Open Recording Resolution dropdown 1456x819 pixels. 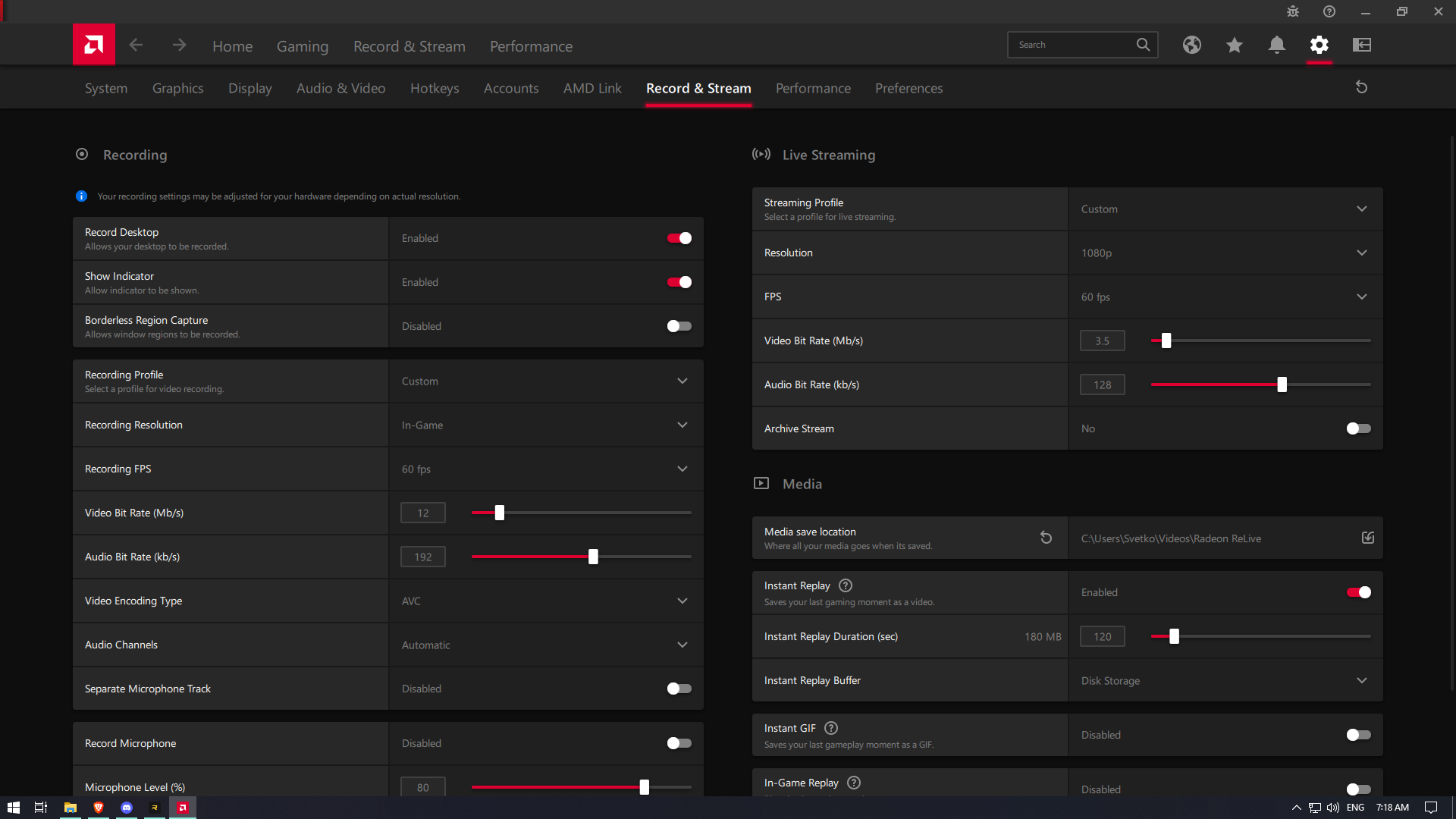tap(546, 425)
